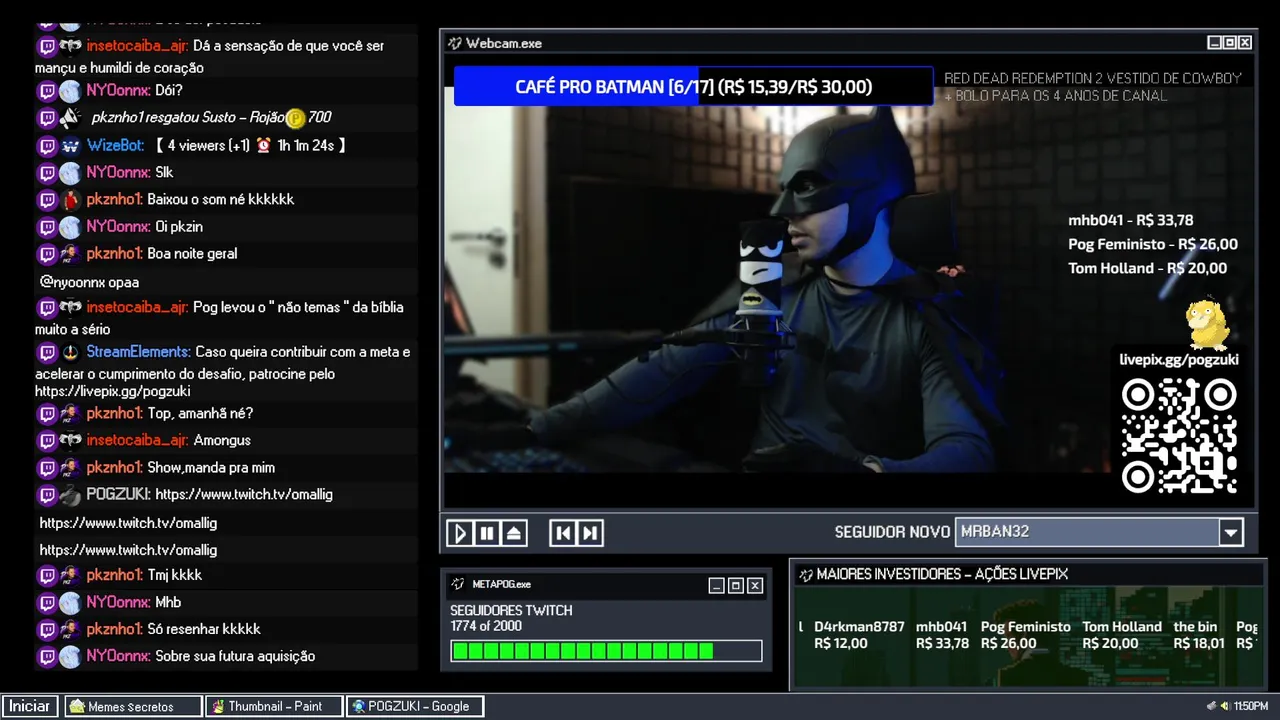1280x720 pixels.
Task: Click the alarm clock emoji in WizeBot message
Action: pyautogui.click(x=263, y=145)
